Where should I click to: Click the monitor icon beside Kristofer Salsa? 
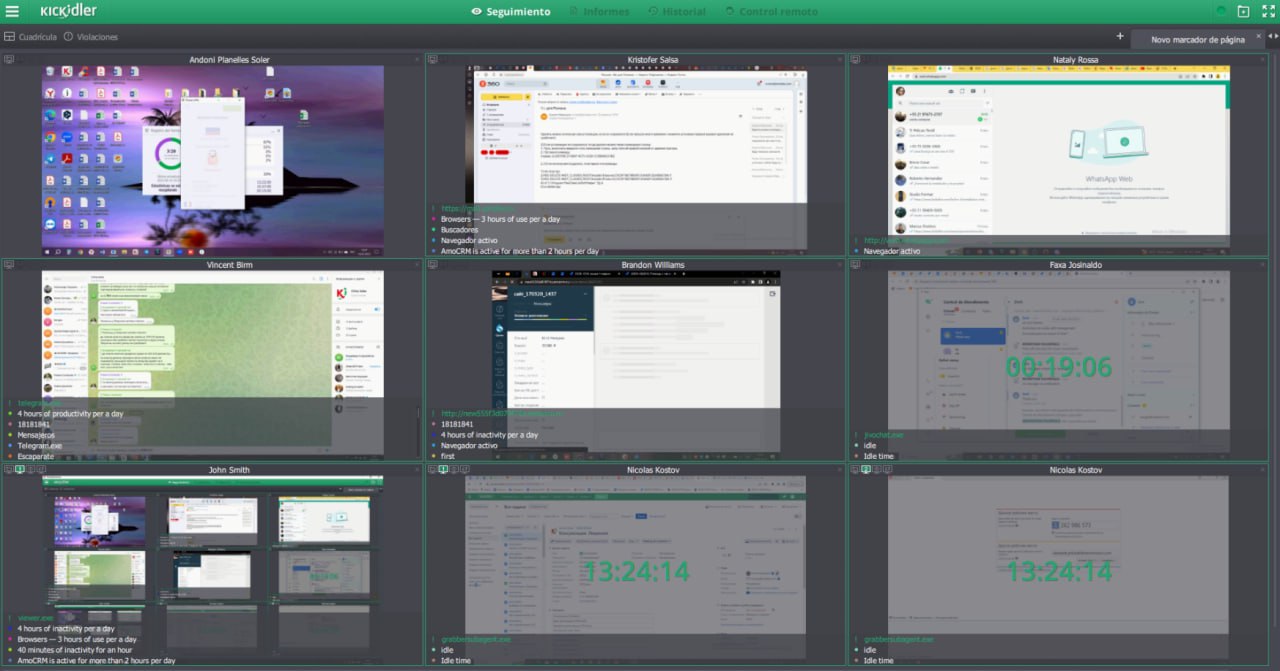point(432,60)
